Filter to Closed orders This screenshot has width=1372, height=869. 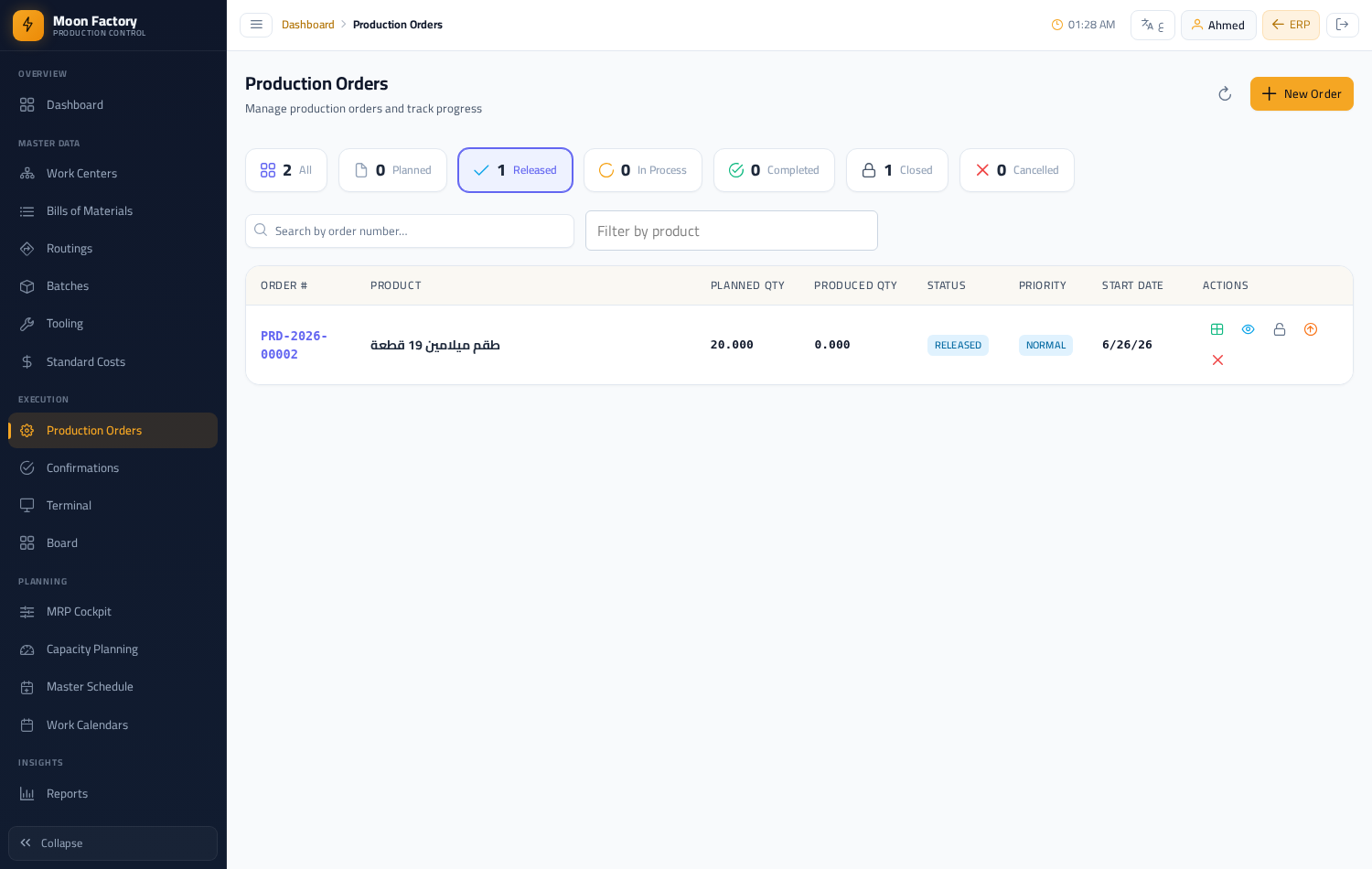[897, 170]
